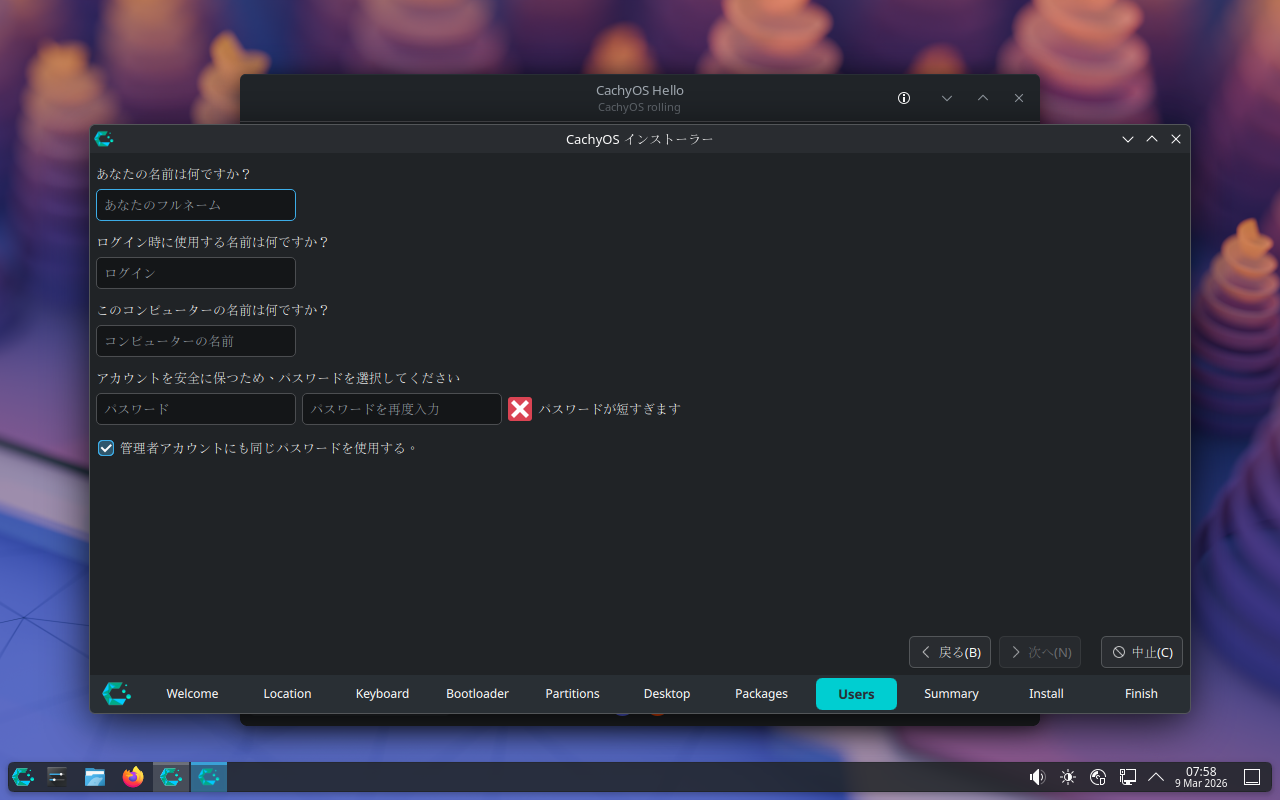Go to the Install step
The height and width of the screenshot is (800, 1280).
pos(1046,694)
